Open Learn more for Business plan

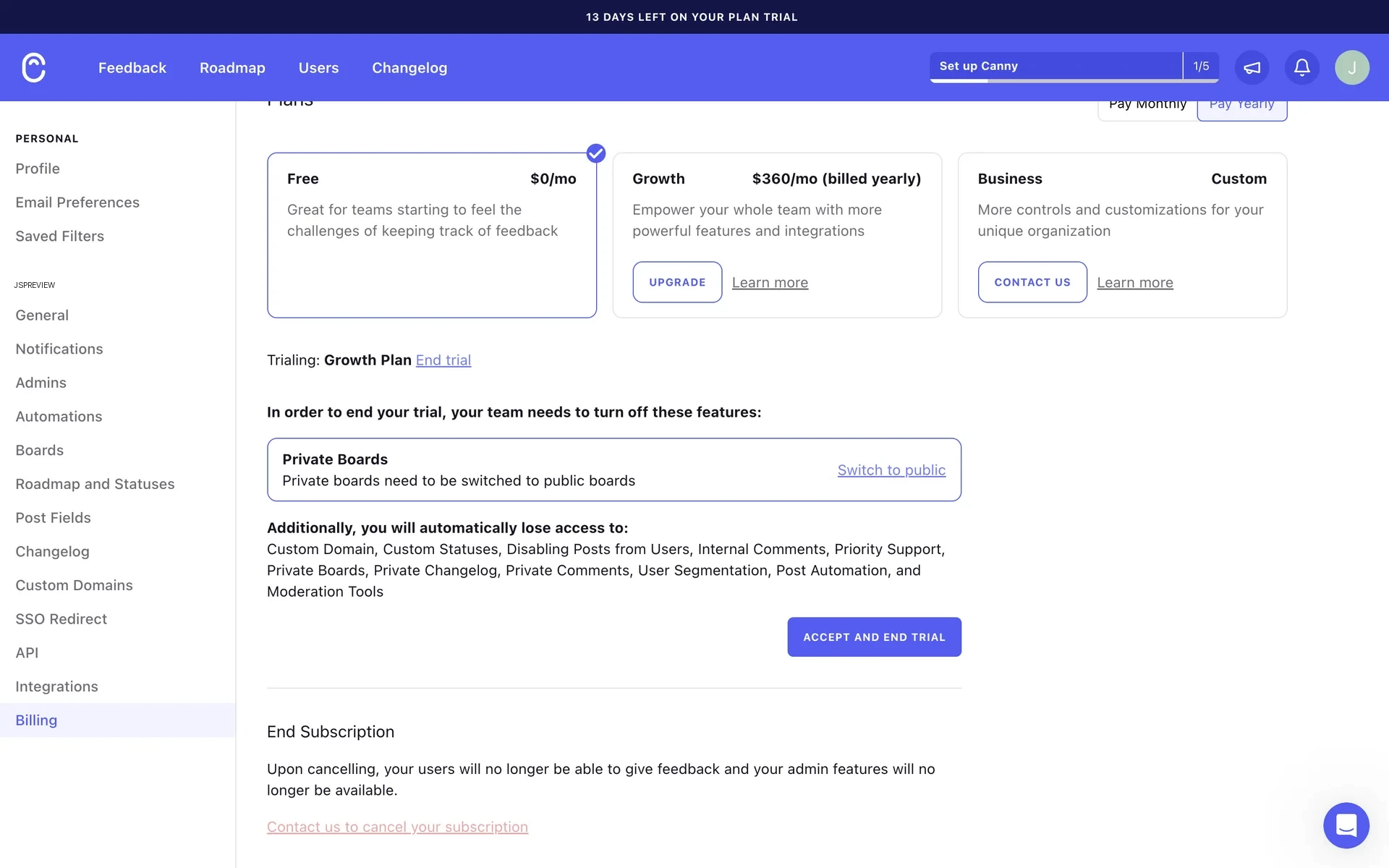point(1134,283)
